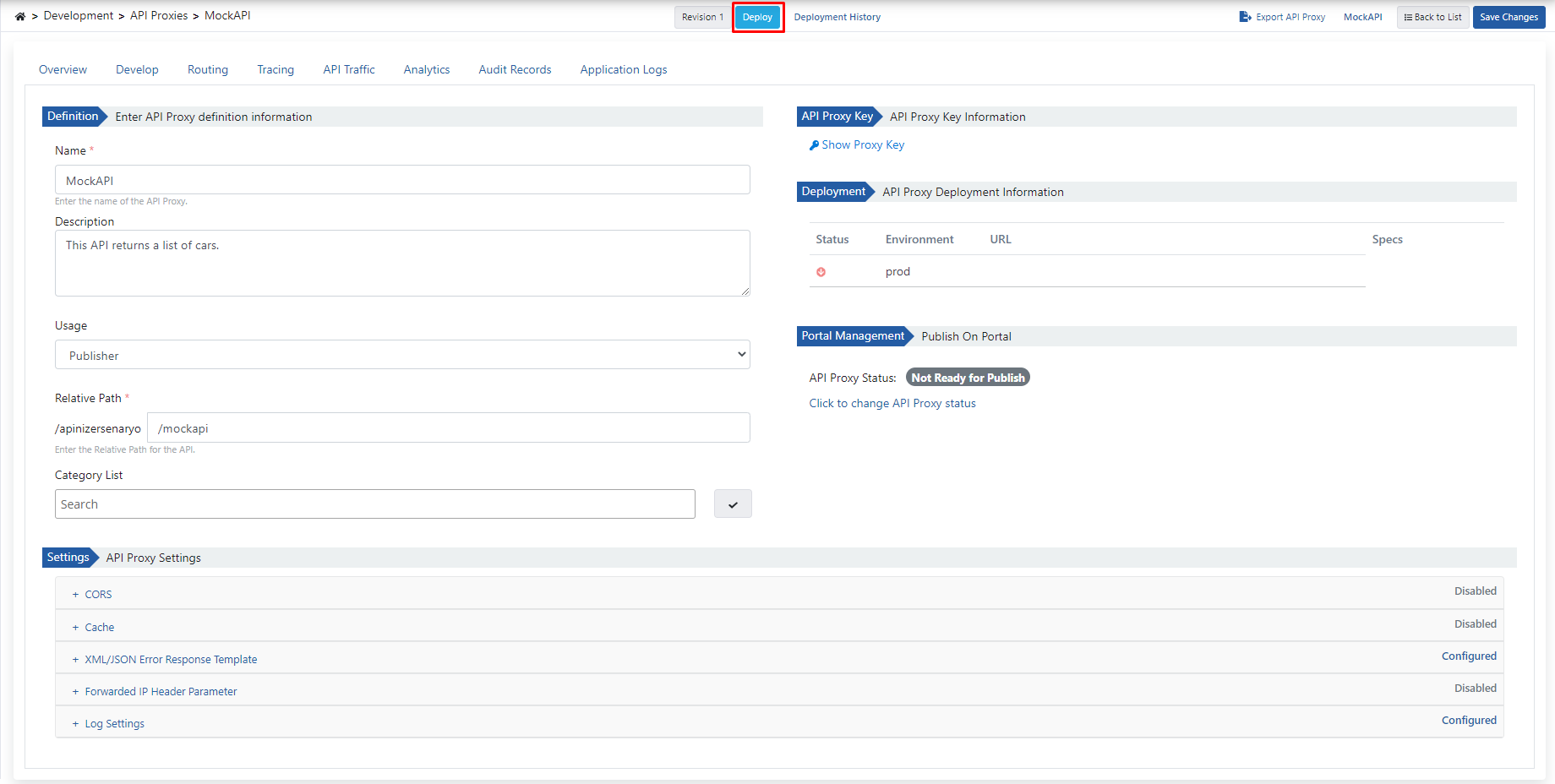Click the Show Proxy Key link
1555x784 pixels.
click(863, 144)
